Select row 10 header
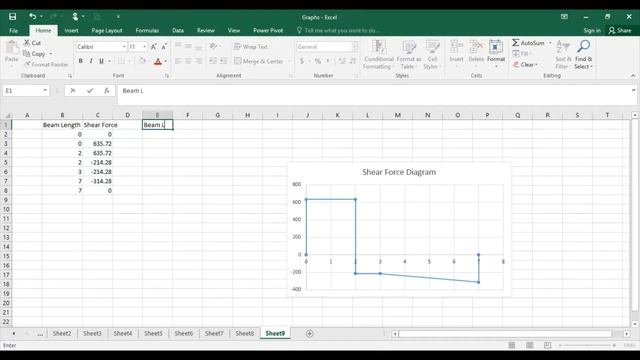This screenshot has width=640, height=360. (x=6, y=209)
